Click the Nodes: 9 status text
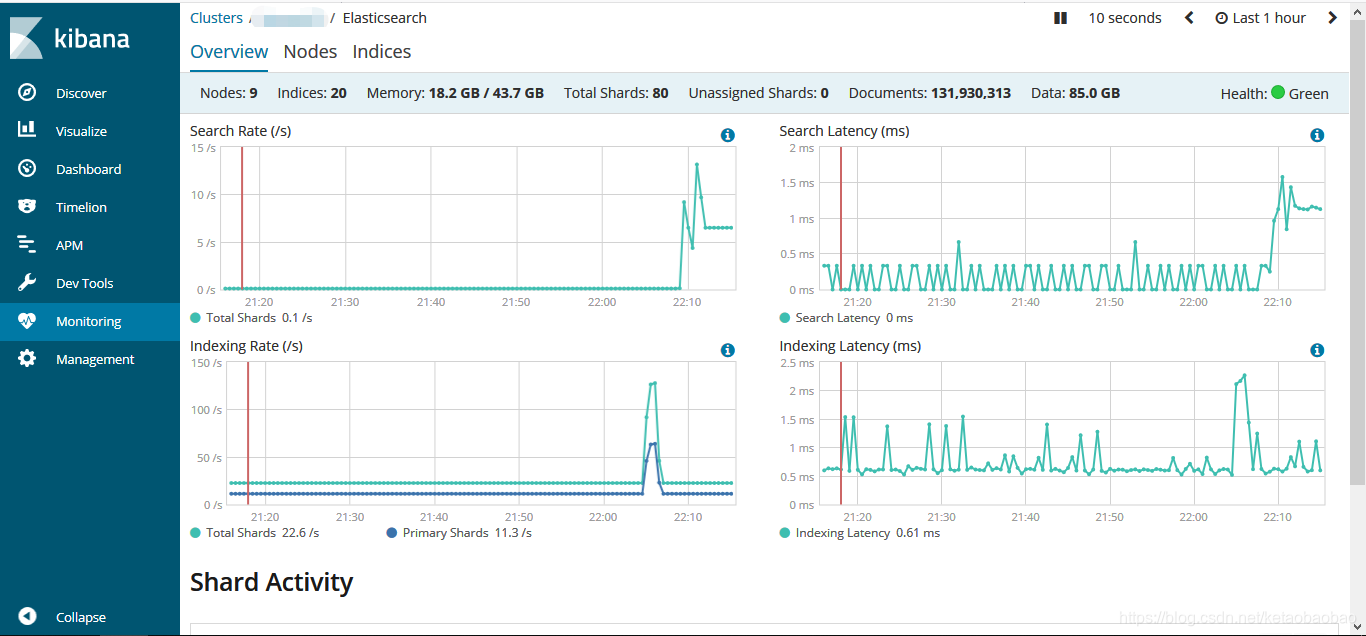This screenshot has height=636, width=1366. pyautogui.click(x=229, y=93)
